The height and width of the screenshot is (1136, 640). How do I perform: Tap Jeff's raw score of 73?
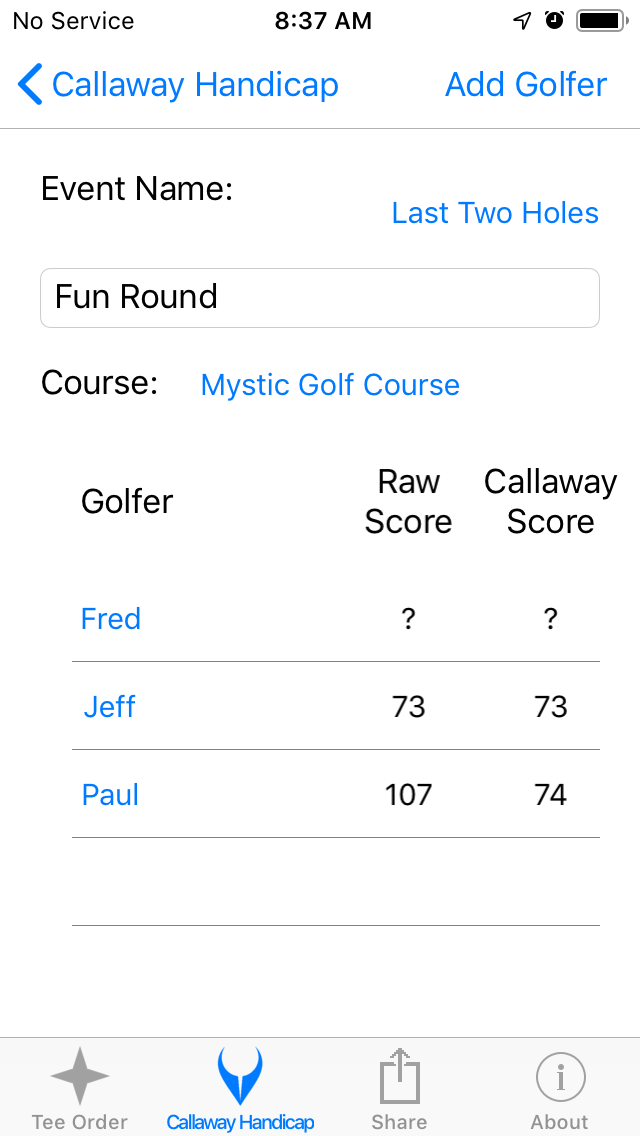coord(408,706)
